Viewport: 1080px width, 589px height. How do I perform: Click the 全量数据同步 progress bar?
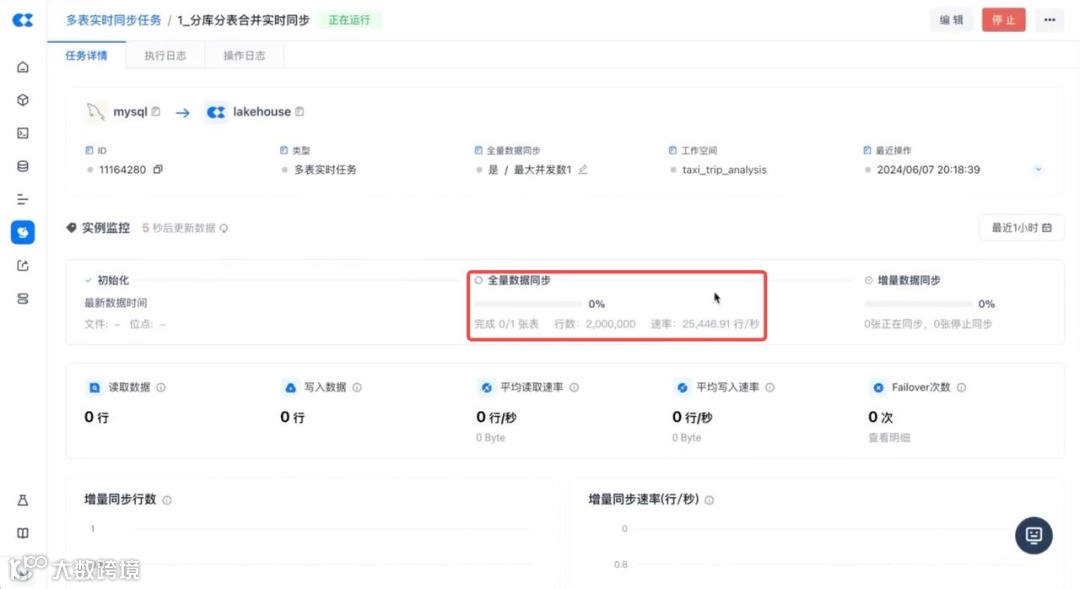coord(528,304)
